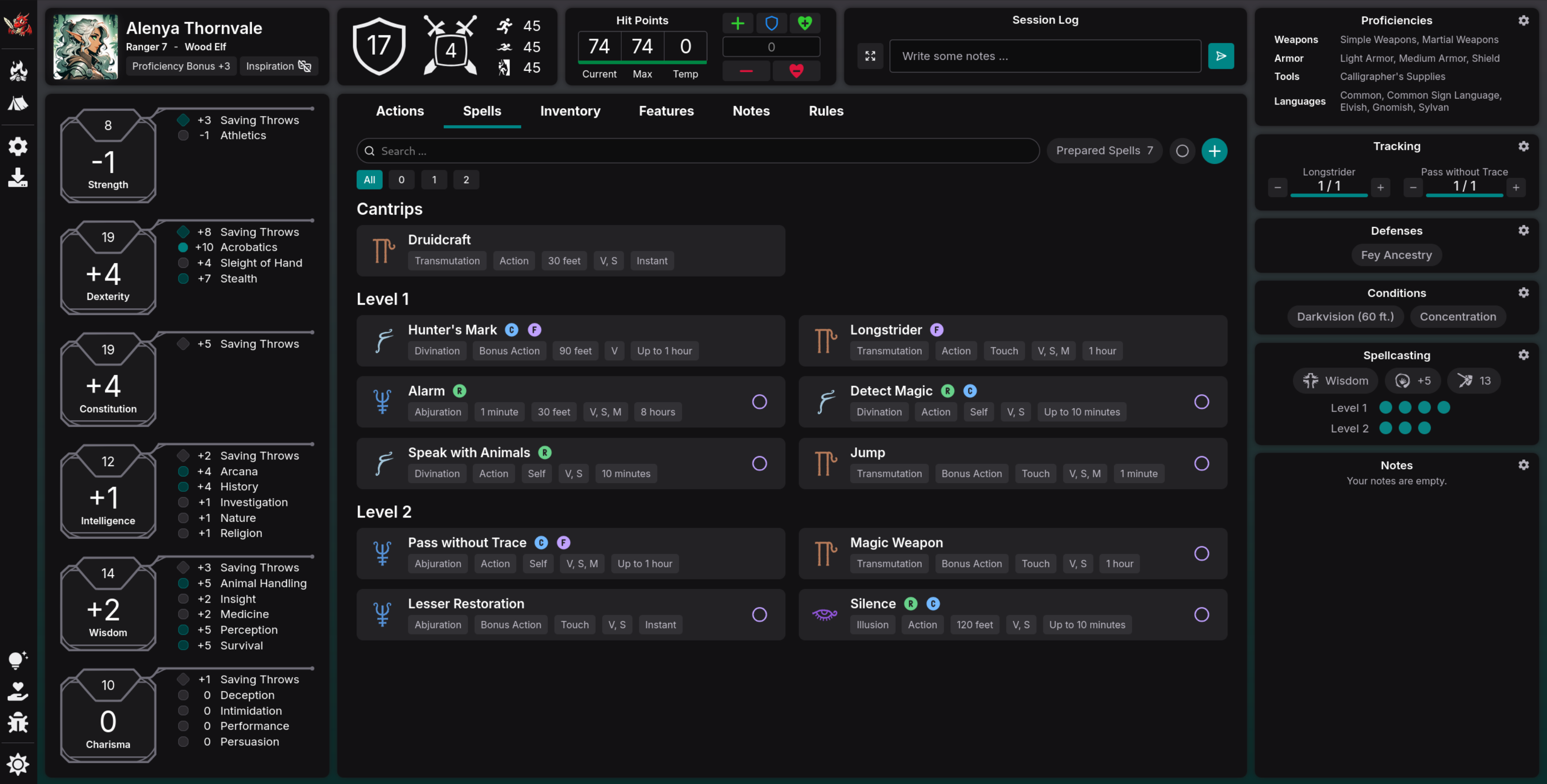This screenshot has height=784, width=1547.
Task: Click the first Level 1 spell slot dot
Action: 1385,408
